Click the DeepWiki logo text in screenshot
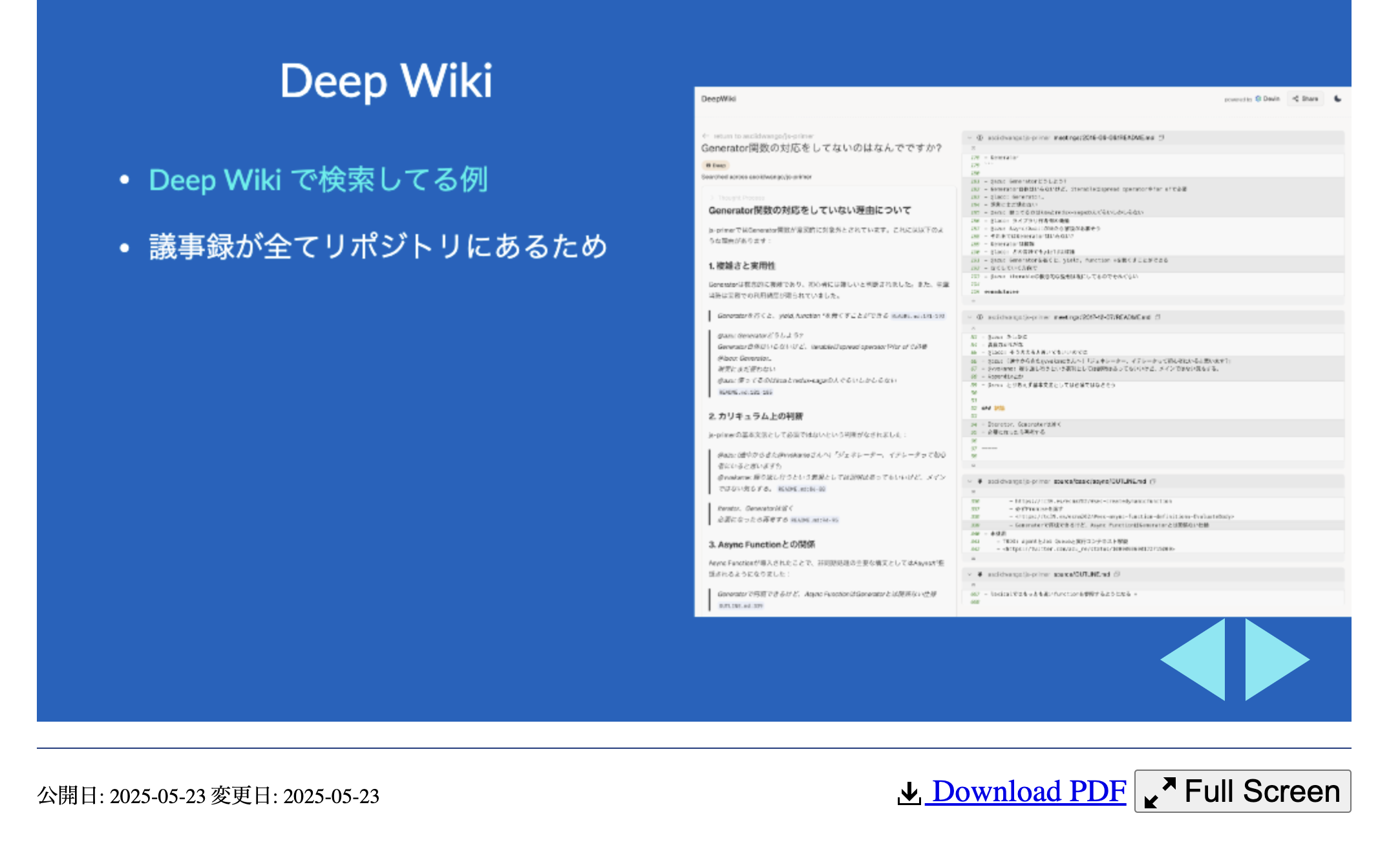 [x=718, y=99]
